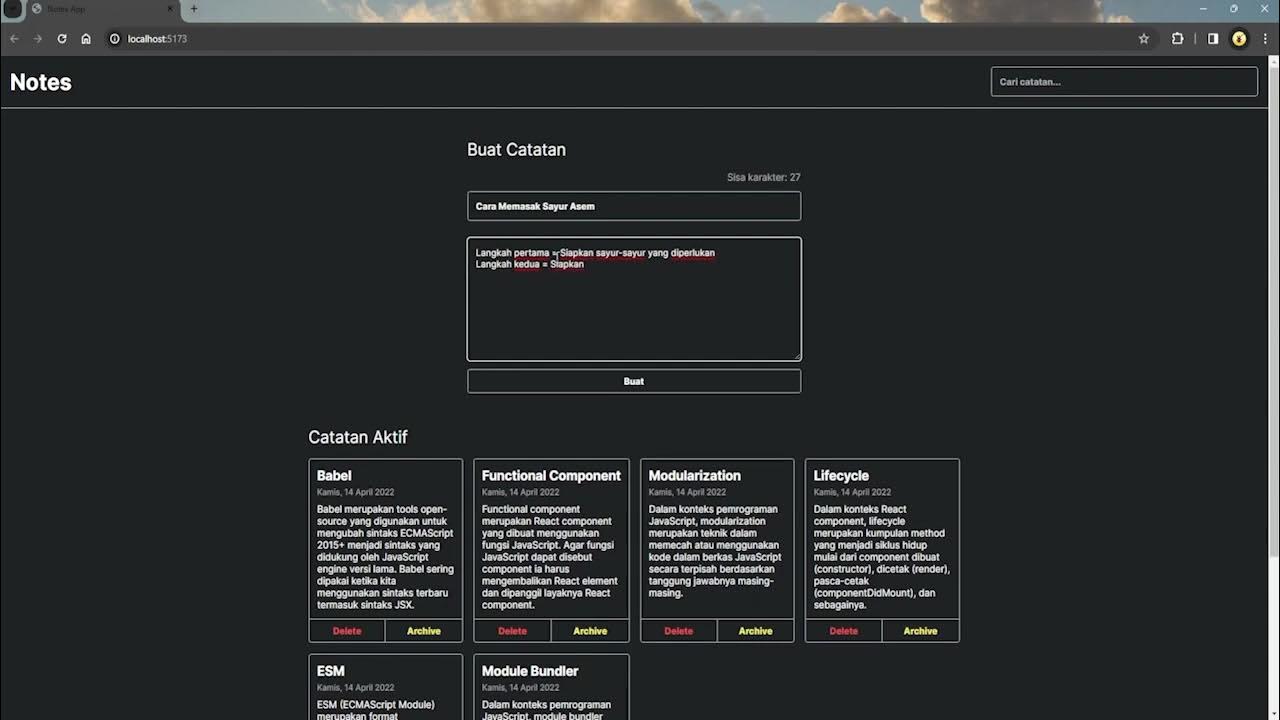Click the Notes app heading
The image size is (1280, 720).
(x=41, y=82)
